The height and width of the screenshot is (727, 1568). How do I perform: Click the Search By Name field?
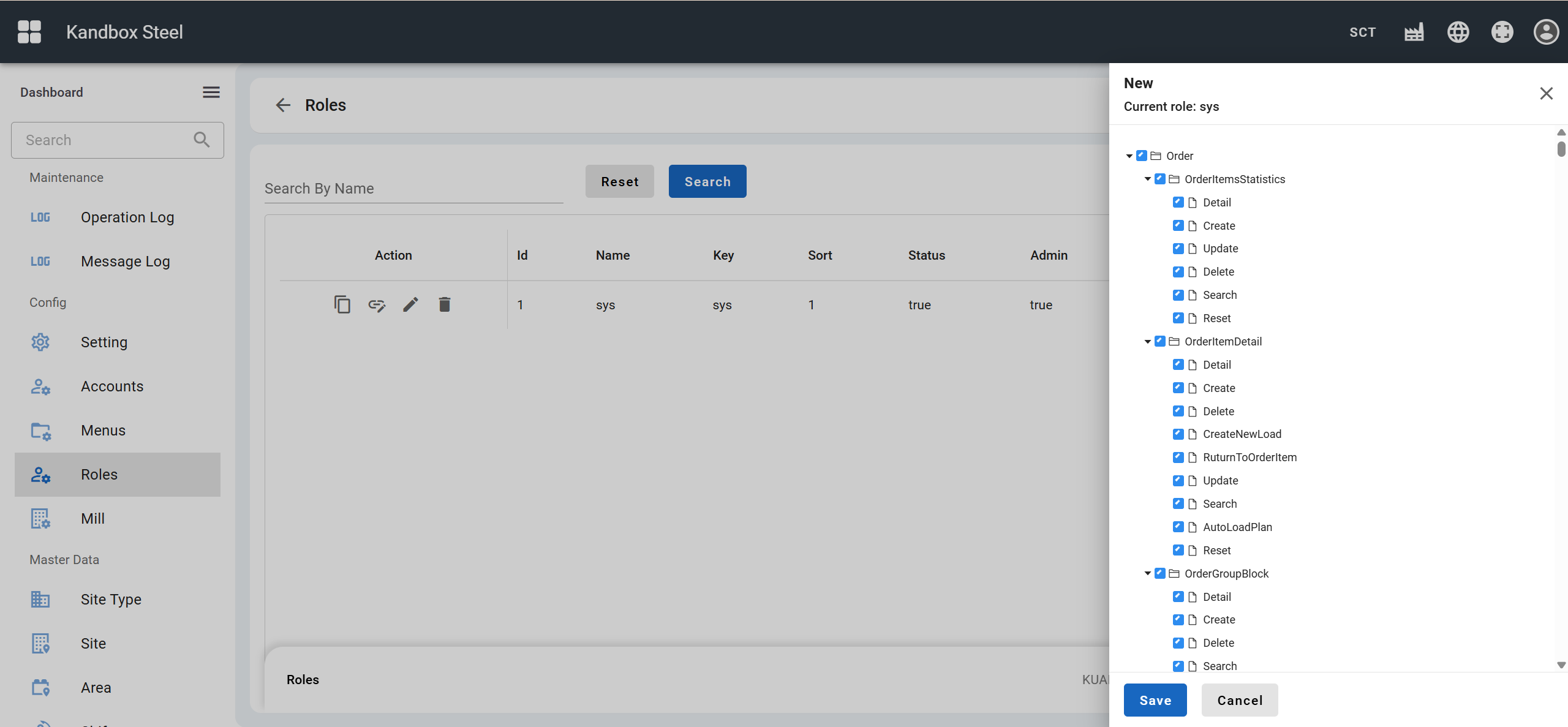click(413, 189)
